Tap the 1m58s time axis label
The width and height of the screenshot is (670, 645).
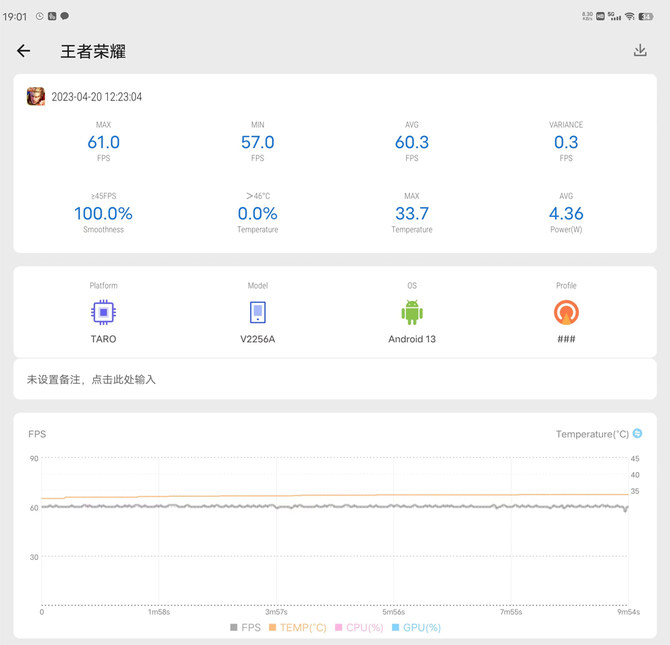[159, 612]
